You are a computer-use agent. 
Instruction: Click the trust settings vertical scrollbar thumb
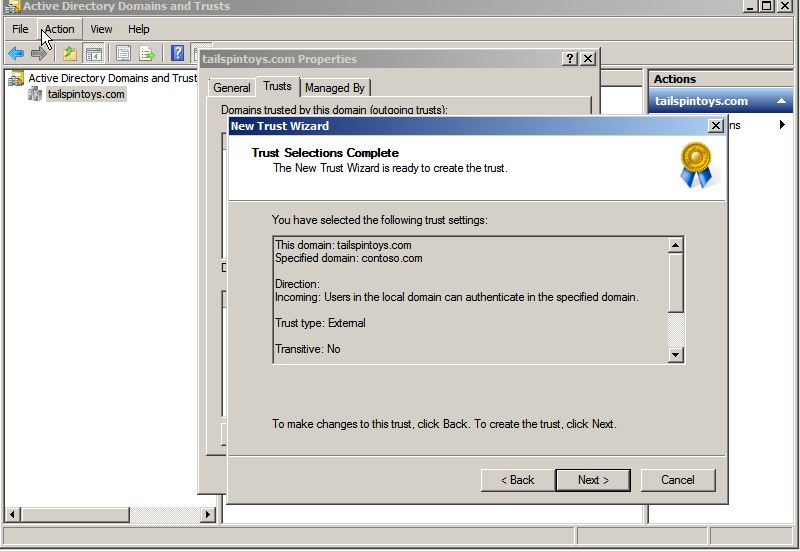coord(676,282)
